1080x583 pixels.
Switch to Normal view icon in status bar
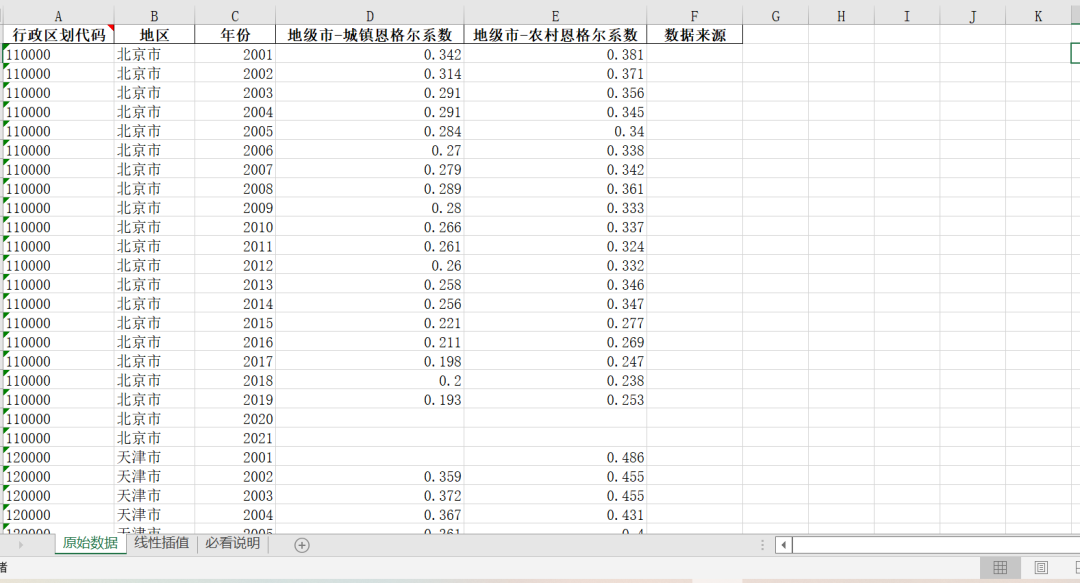pyautogui.click(x=1000, y=567)
